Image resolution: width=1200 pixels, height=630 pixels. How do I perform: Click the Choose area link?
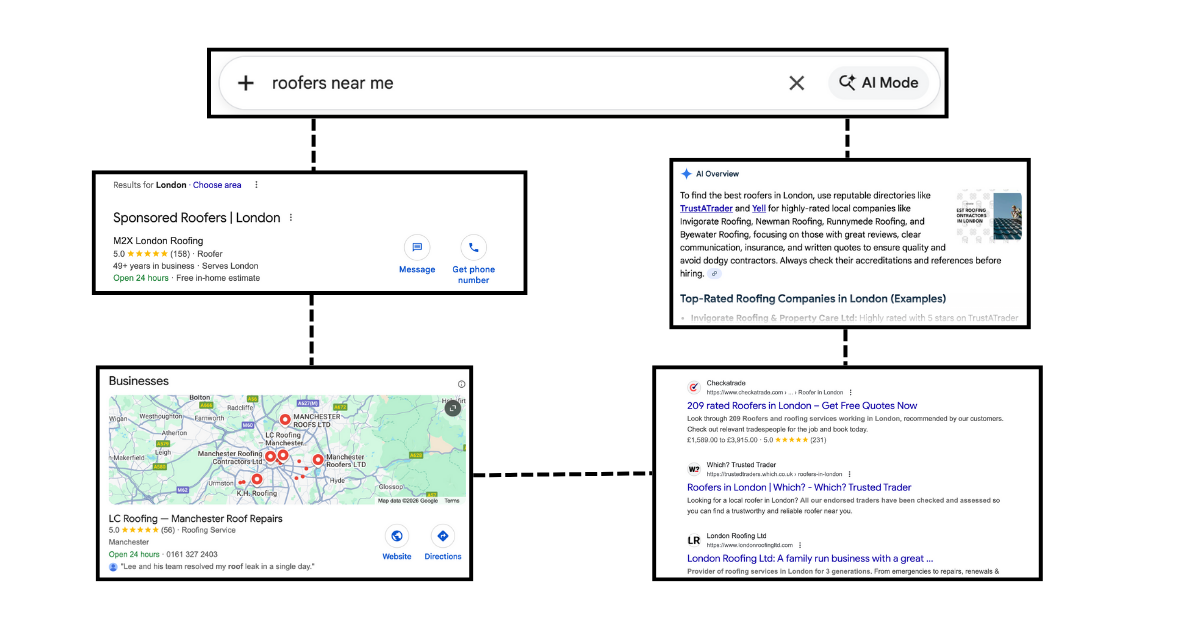click(216, 185)
